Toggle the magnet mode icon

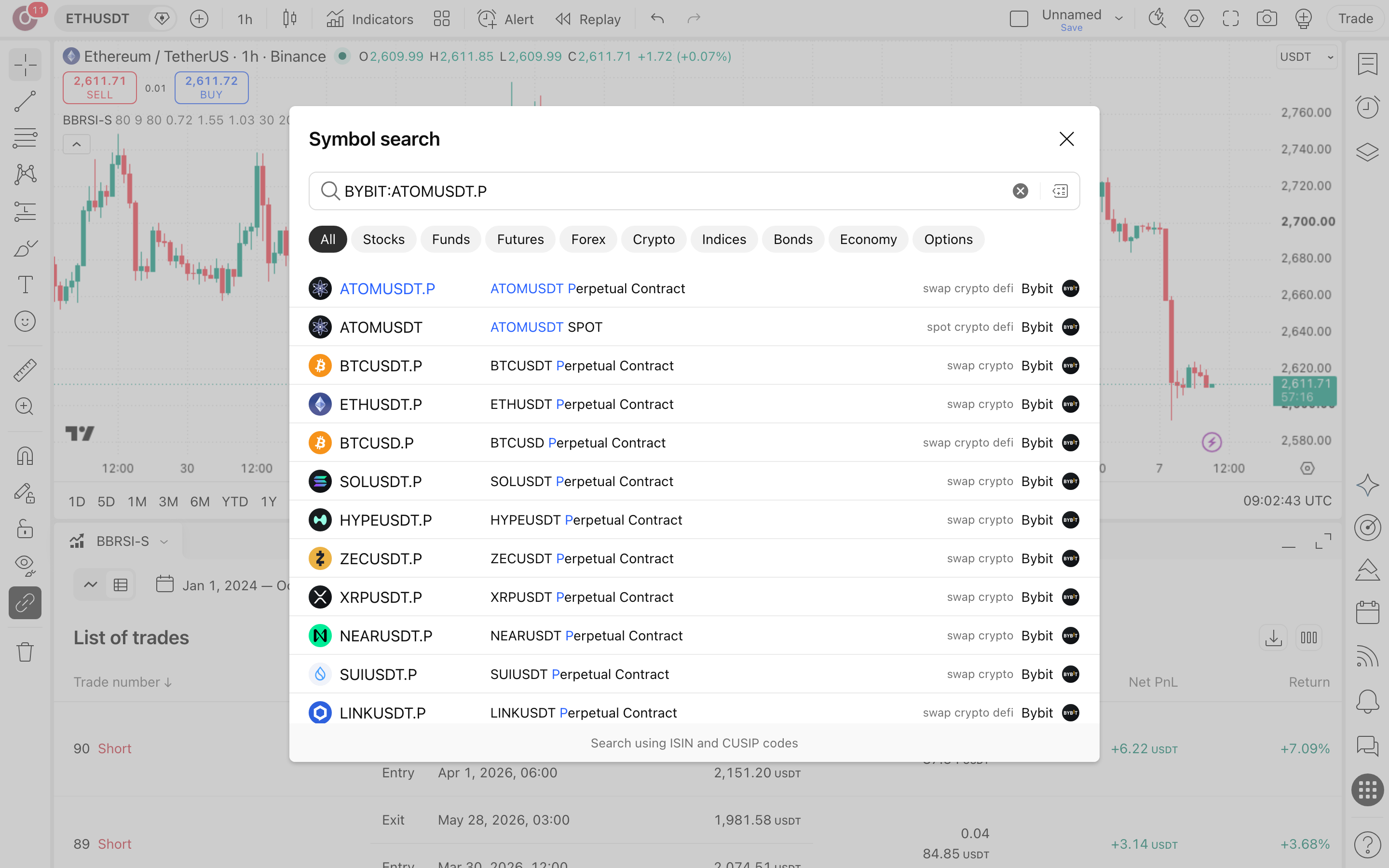[25, 456]
